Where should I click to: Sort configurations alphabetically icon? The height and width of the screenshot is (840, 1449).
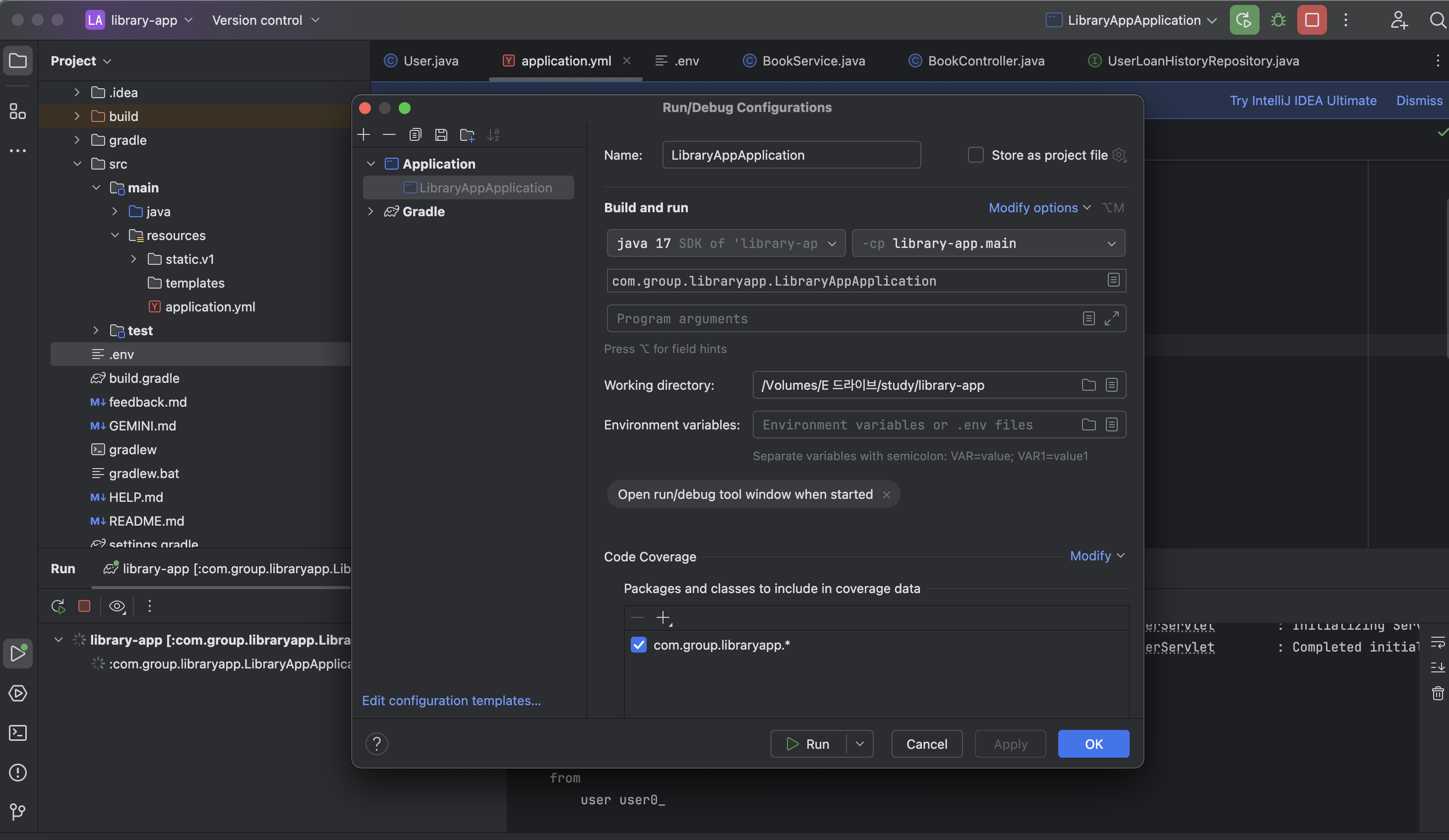(493, 134)
